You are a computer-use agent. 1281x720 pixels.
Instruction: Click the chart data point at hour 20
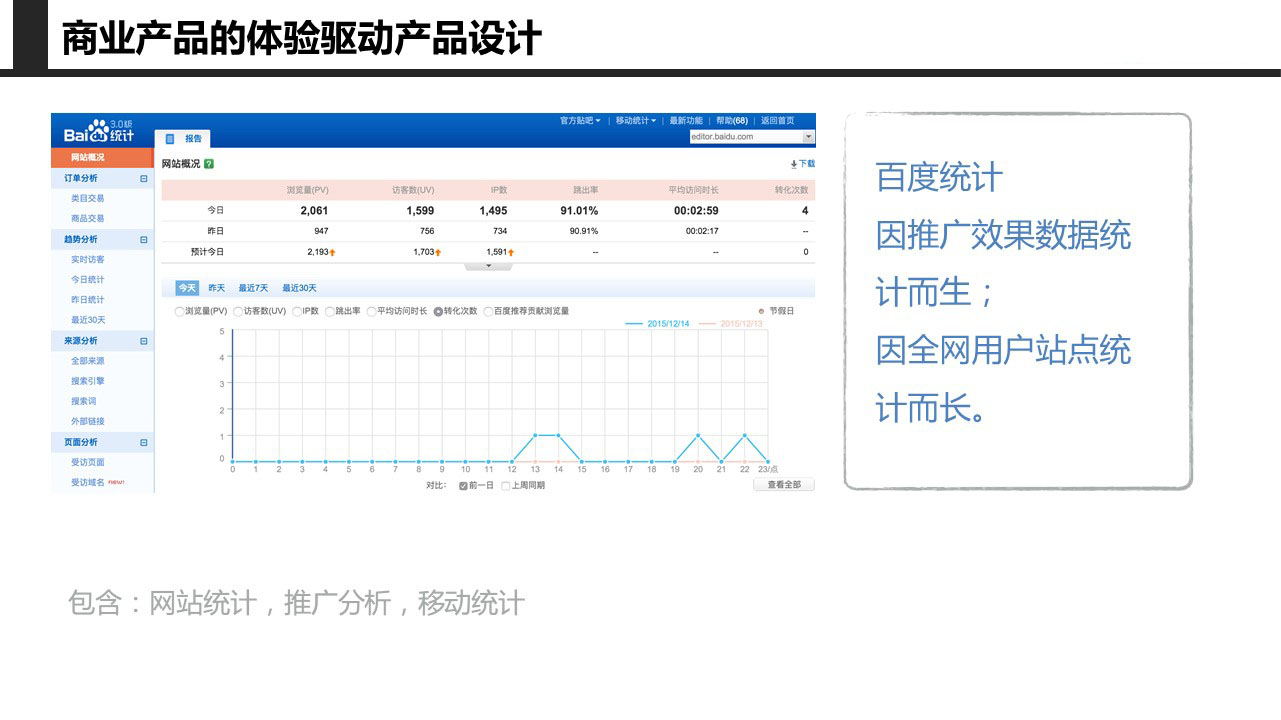pos(698,435)
